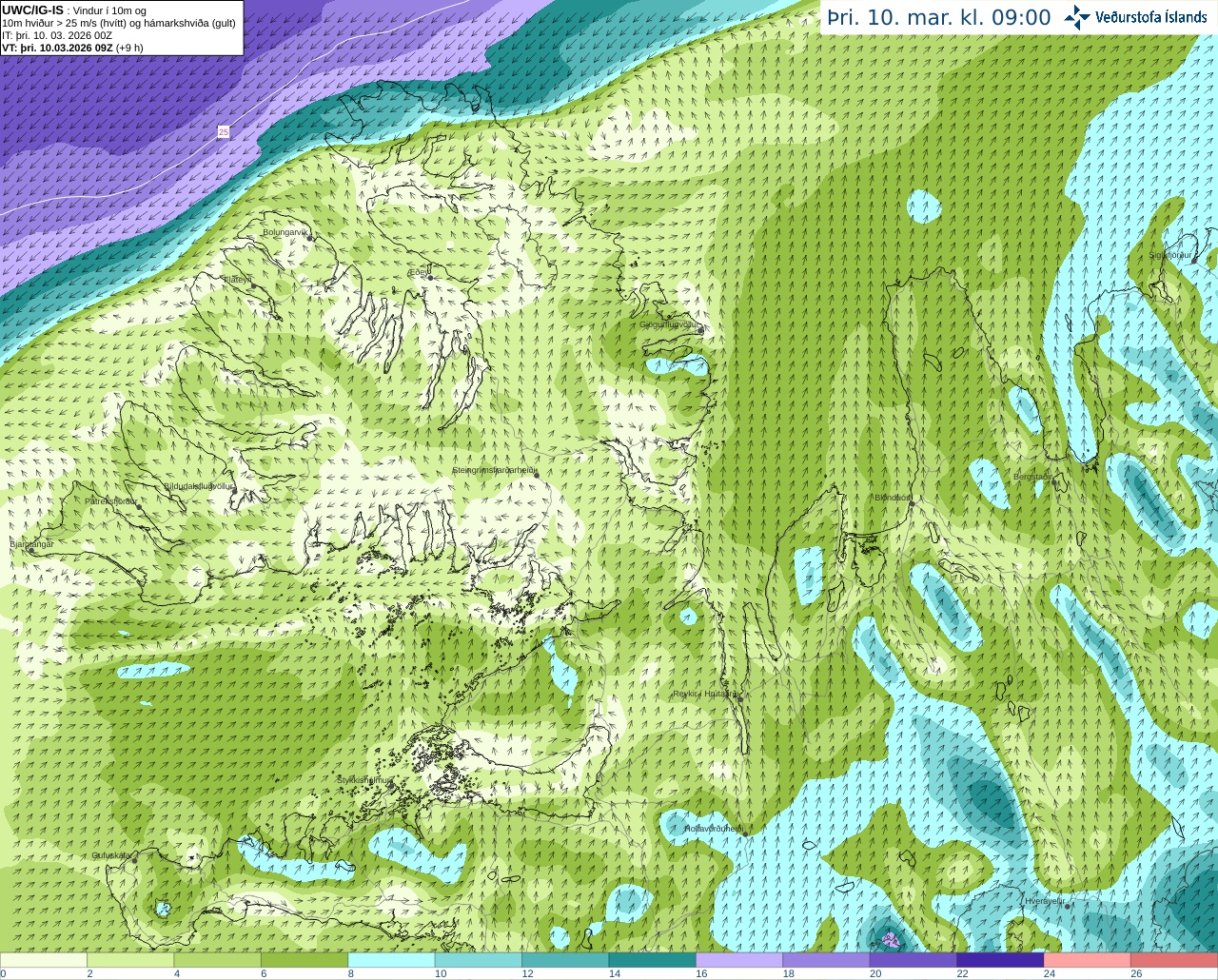Click the legend scale number 24

click(1049, 973)
